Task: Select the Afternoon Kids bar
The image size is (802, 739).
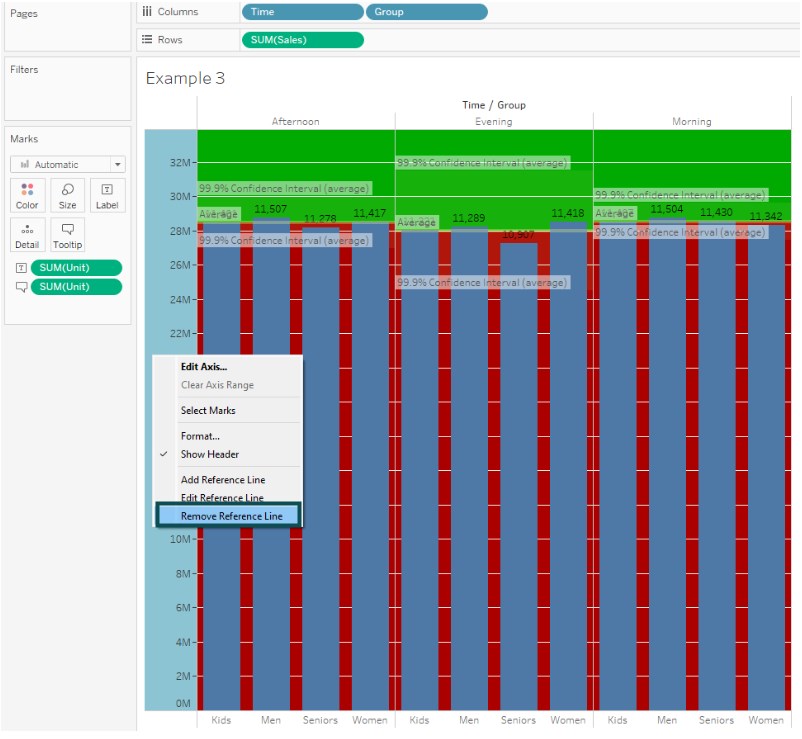Action: coord(221,467)
